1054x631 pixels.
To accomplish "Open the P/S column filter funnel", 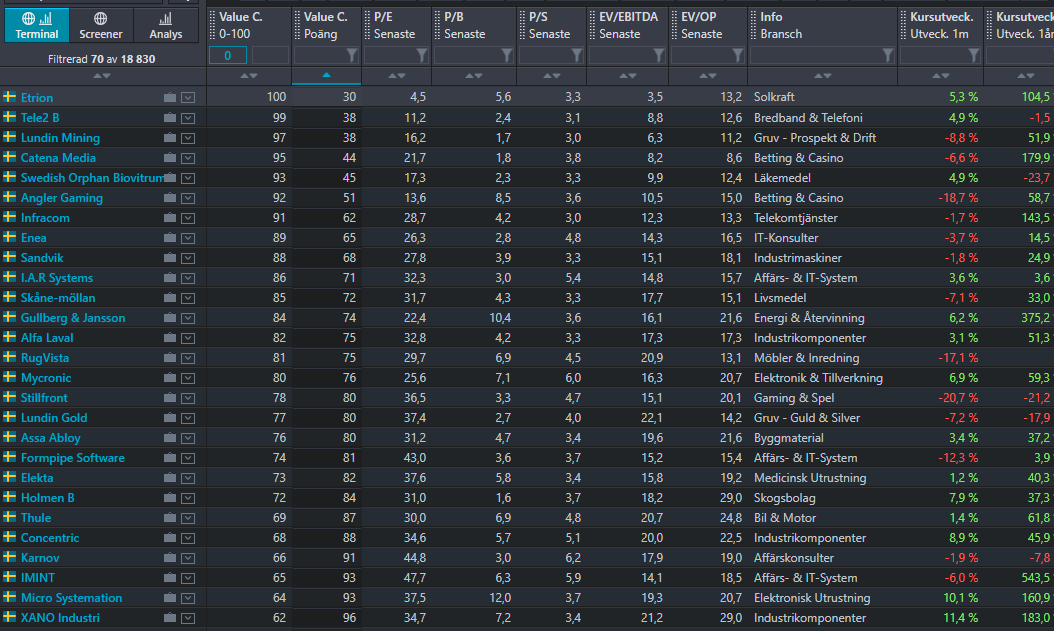I will point(577,55).
